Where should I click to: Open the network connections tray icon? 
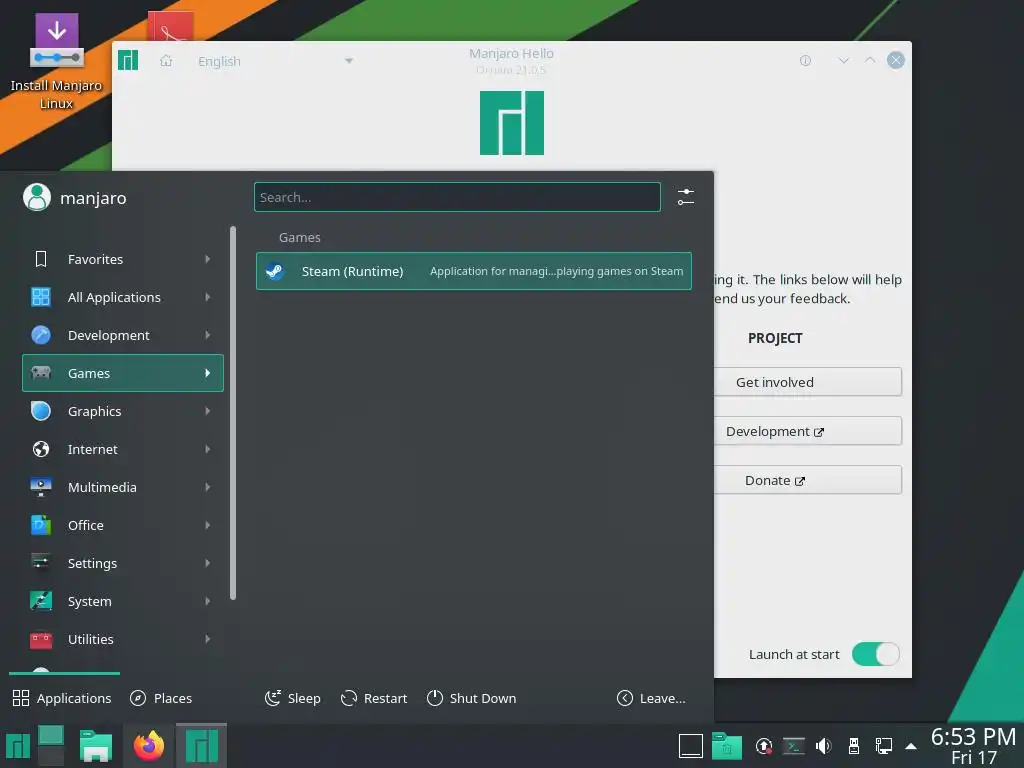[884, 746]
